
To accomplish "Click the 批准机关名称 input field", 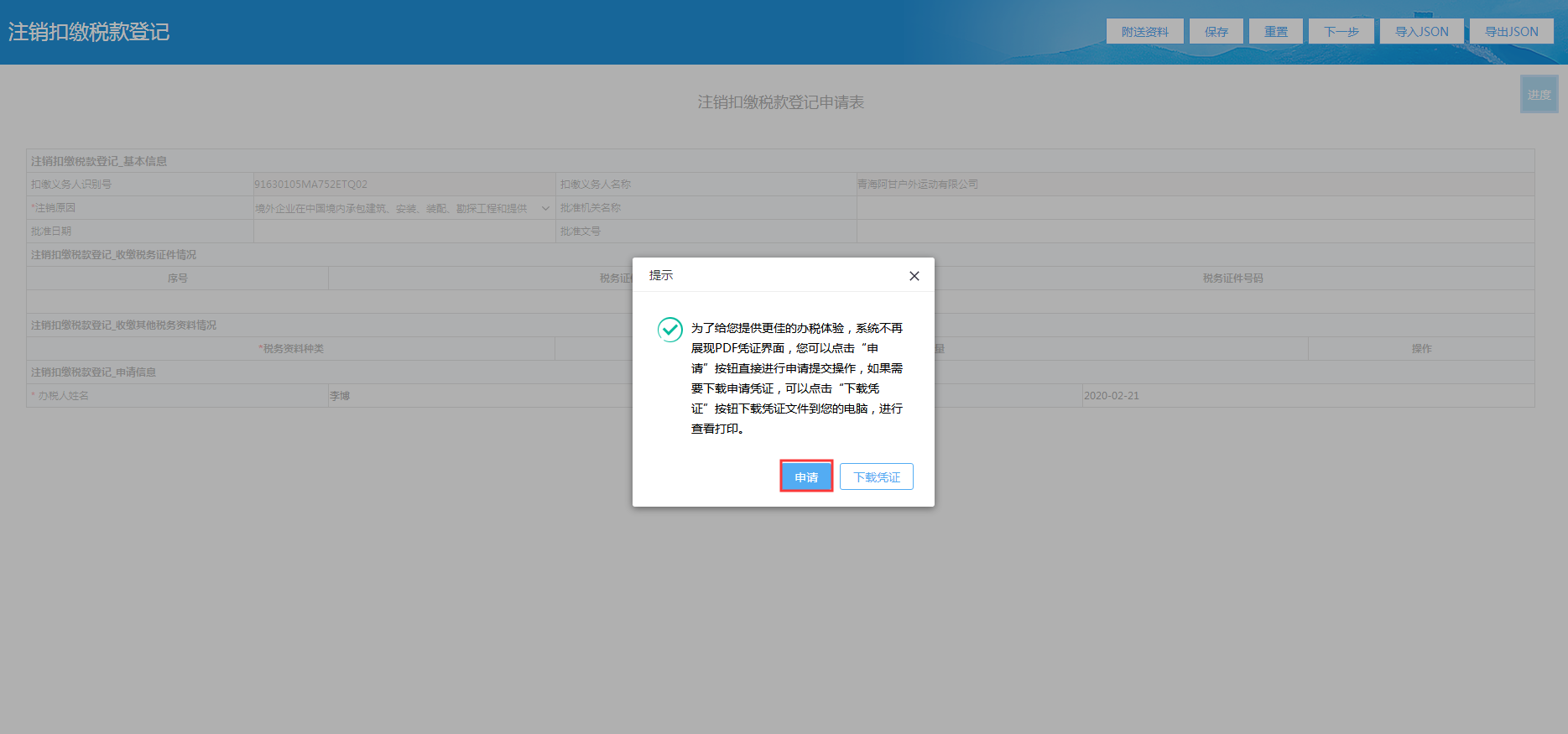I will pyautogui.click(x=1196, y=208).
